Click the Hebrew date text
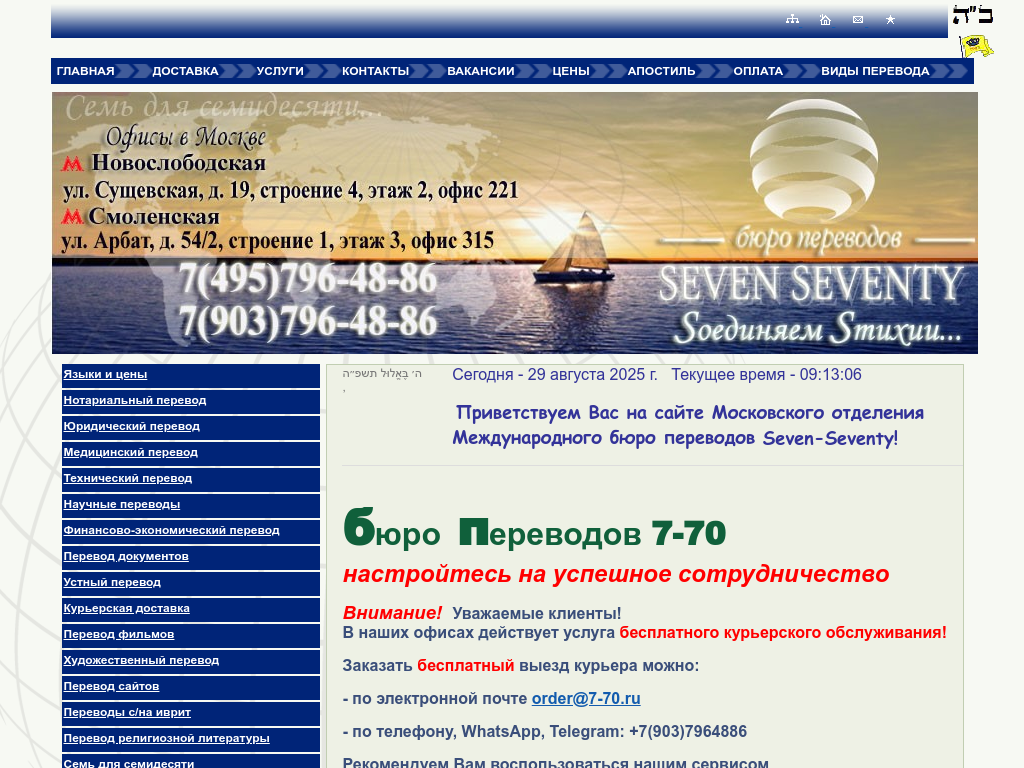This screenshot has width=1024, height=768. coord(382,374)
